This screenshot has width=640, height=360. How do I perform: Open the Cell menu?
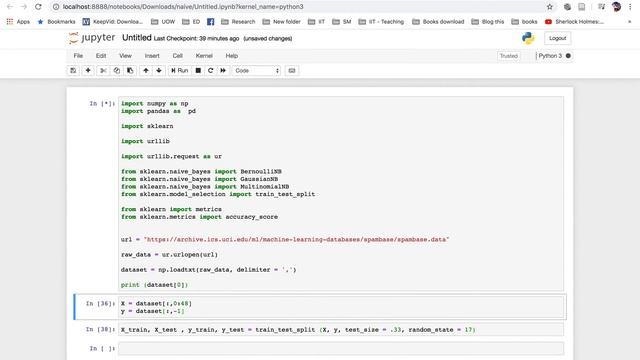[178, 56]
